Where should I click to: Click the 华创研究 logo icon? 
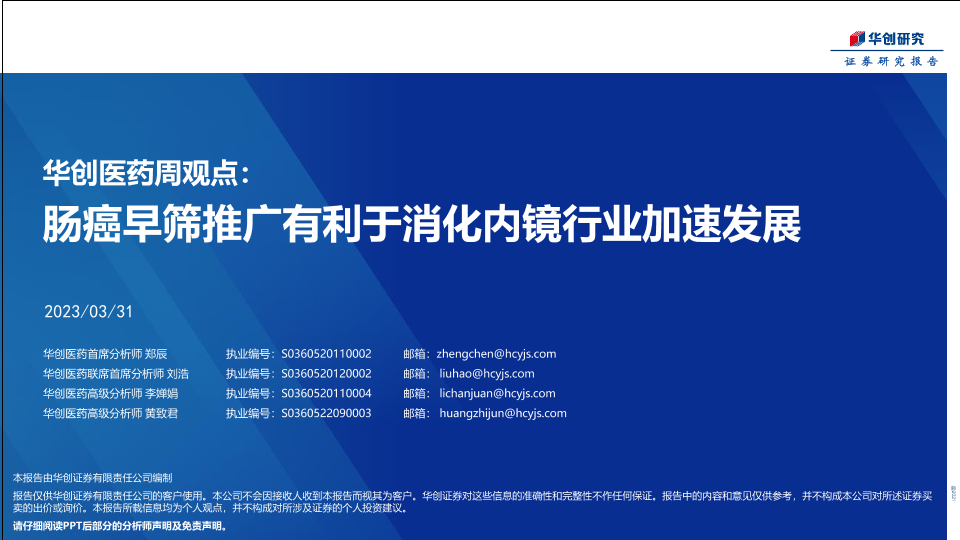click(x=857, y=39)
